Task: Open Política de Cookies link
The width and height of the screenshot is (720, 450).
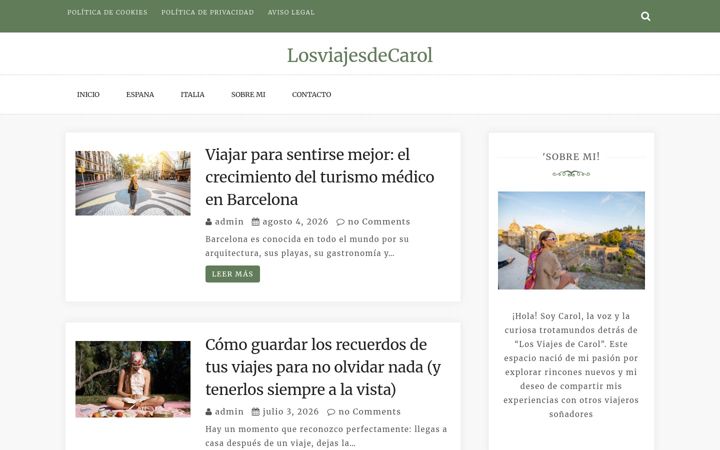Action: coord(107,12)
